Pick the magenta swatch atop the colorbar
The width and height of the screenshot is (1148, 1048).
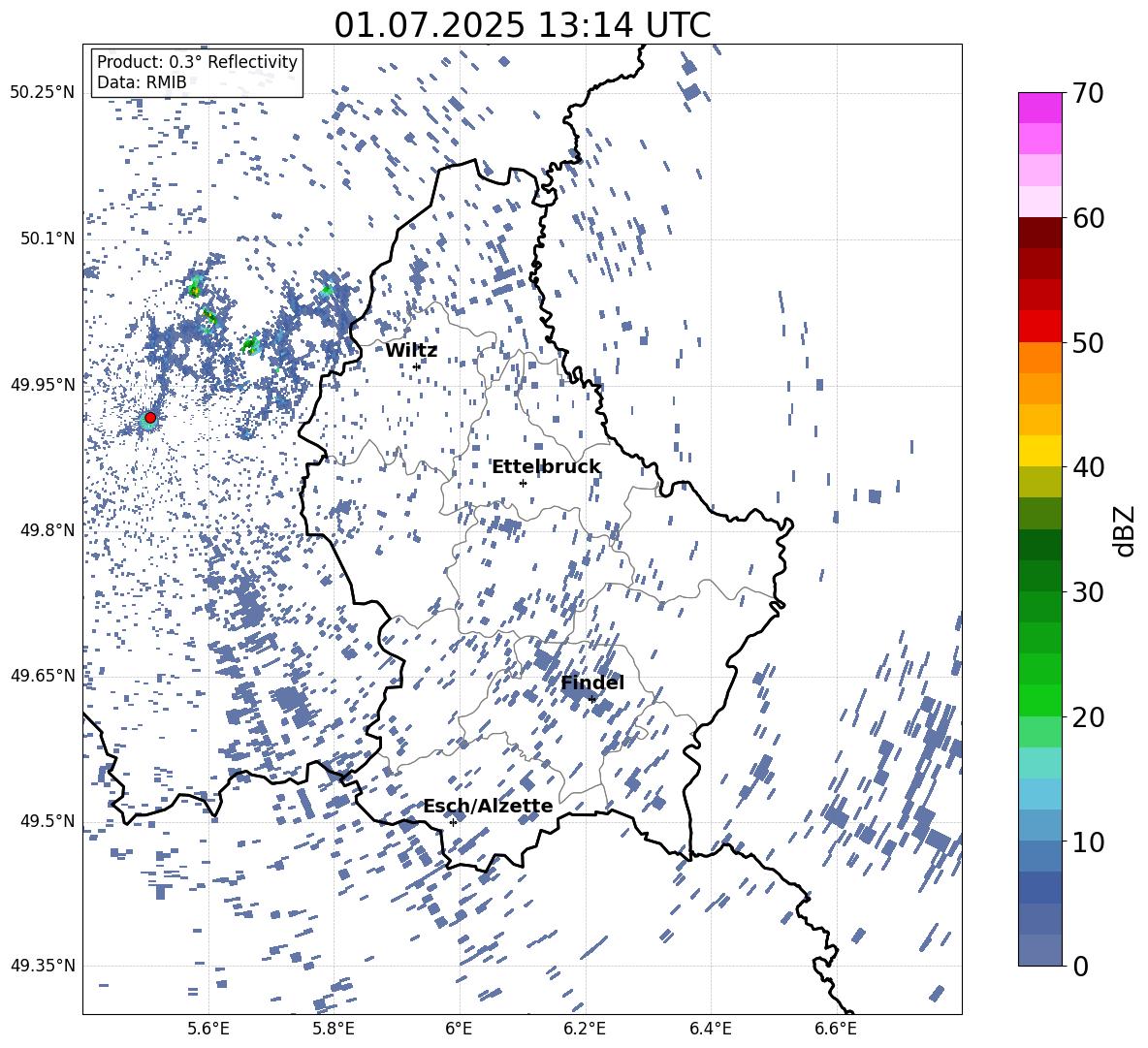(1039, 108)
